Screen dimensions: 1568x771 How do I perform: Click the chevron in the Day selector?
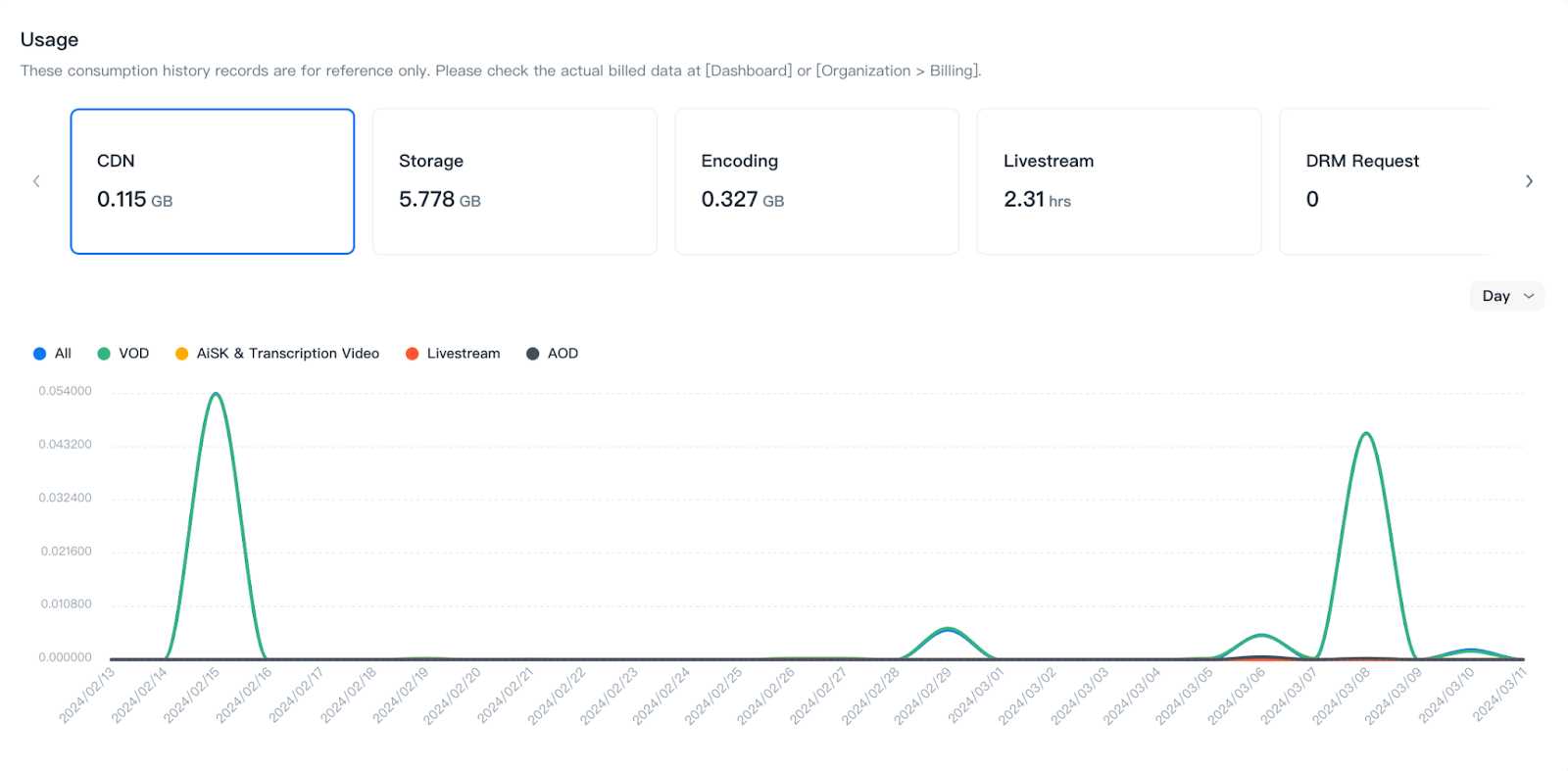pyautogui.click(x=1529, y=296)
